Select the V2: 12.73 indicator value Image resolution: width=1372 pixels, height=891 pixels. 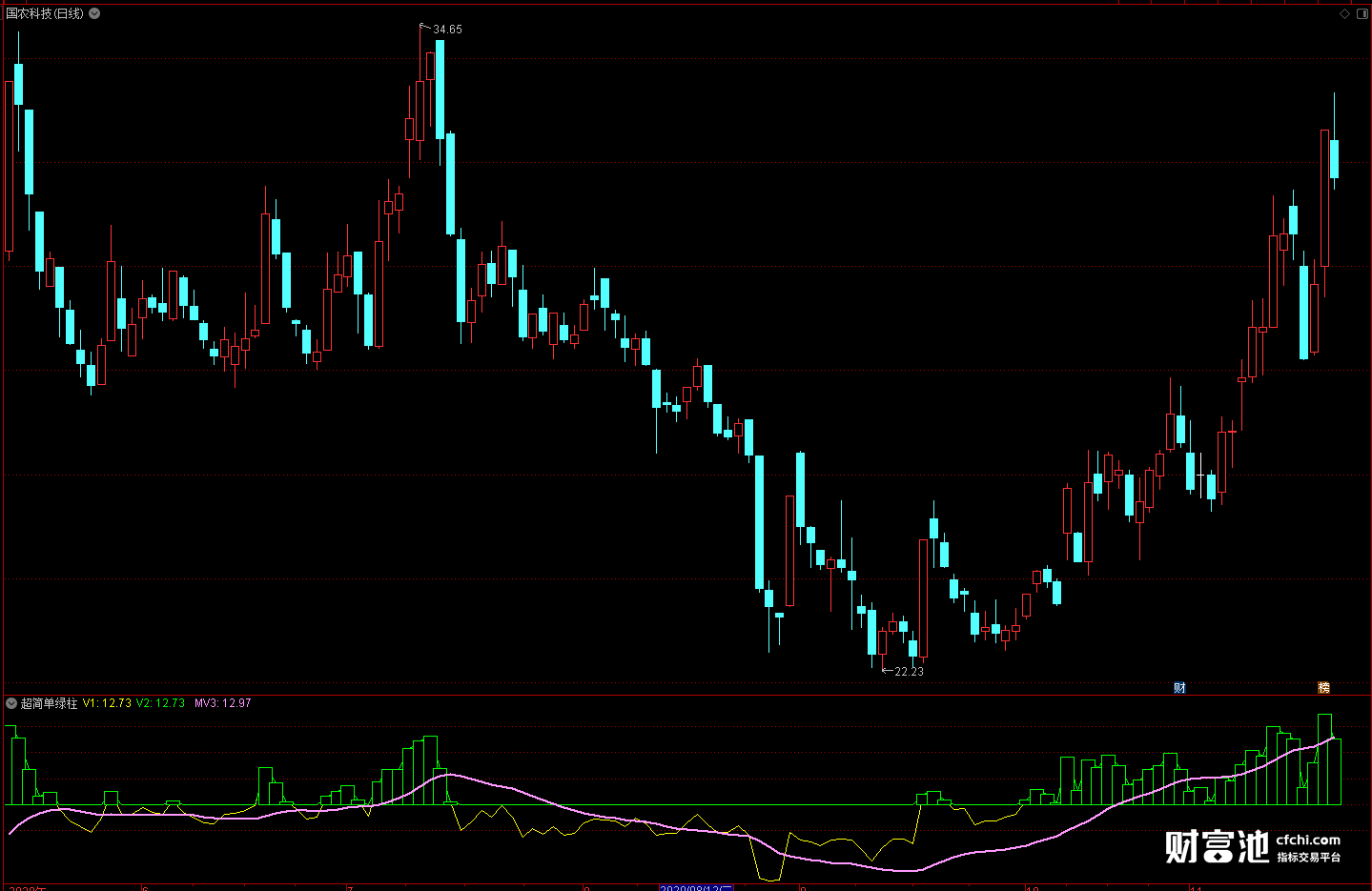(x=160, y=703)
